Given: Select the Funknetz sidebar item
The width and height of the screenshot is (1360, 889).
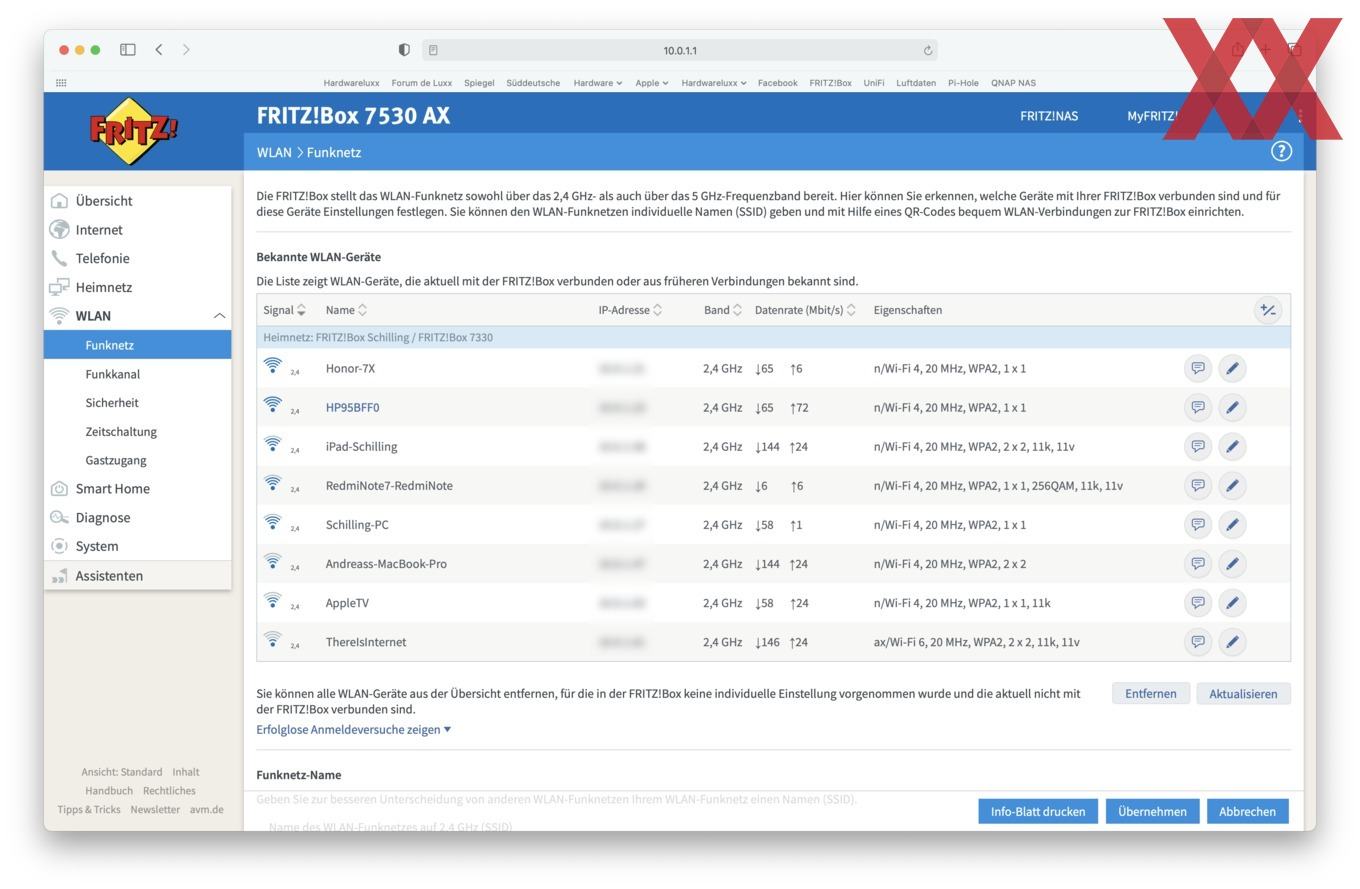Looking at the screenshot, I should 138,345.
